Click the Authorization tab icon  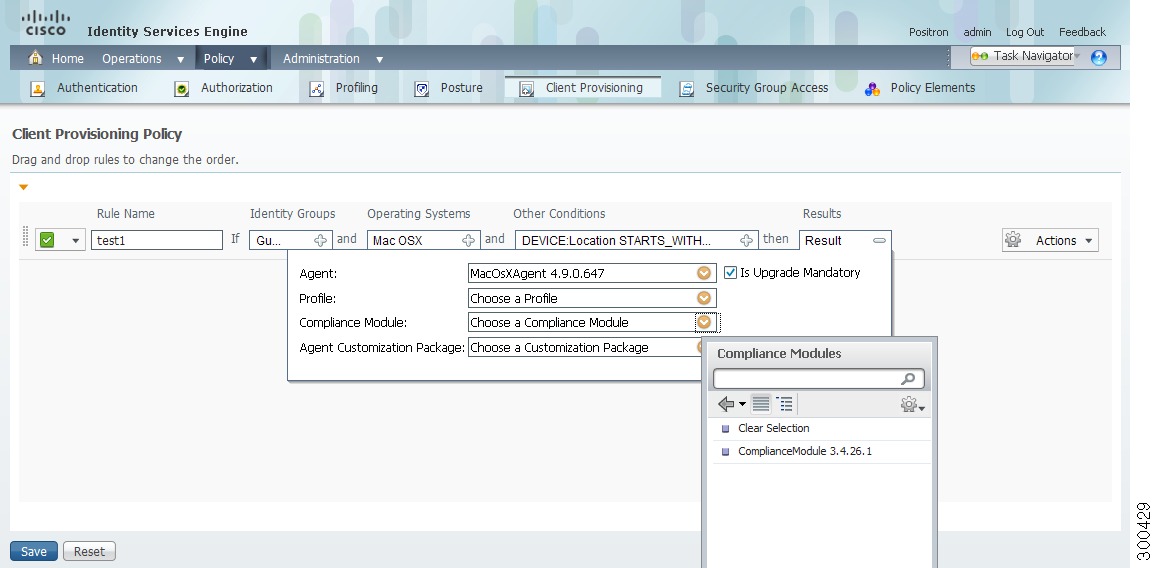[182, 89]
